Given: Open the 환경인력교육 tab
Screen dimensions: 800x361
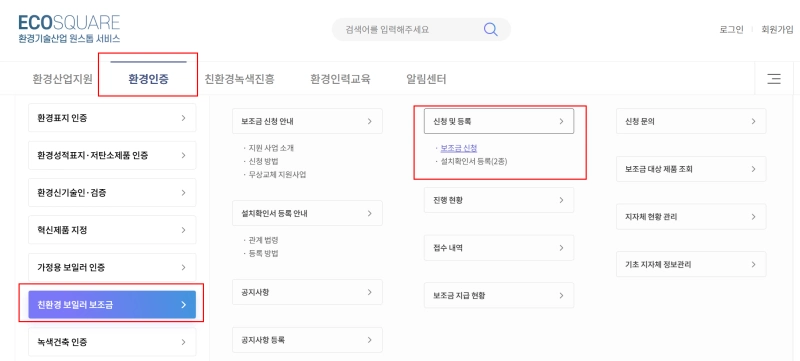Looking at the screenshot, I should click(340, 79).
